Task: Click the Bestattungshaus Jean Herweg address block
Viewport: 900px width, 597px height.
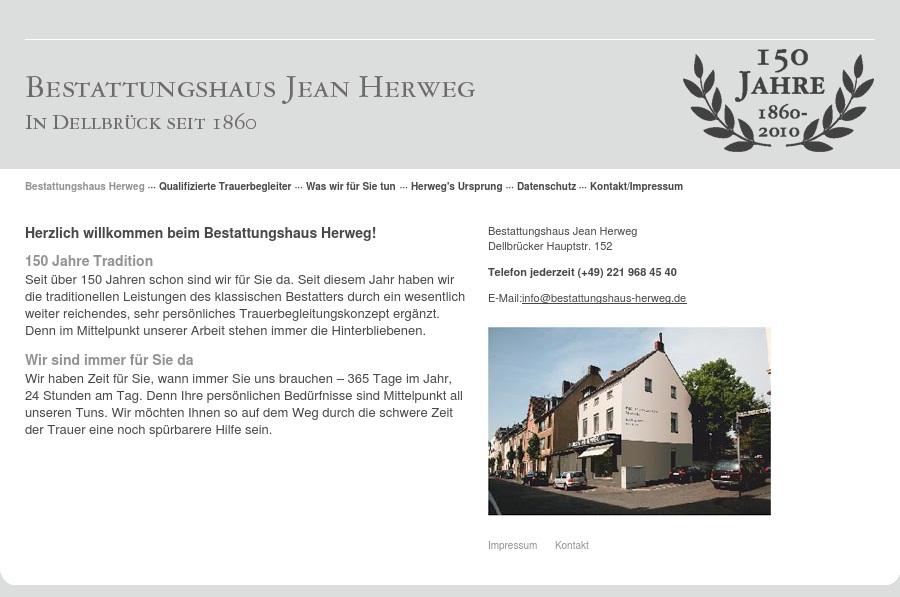Action: click(x=562, y=231)
